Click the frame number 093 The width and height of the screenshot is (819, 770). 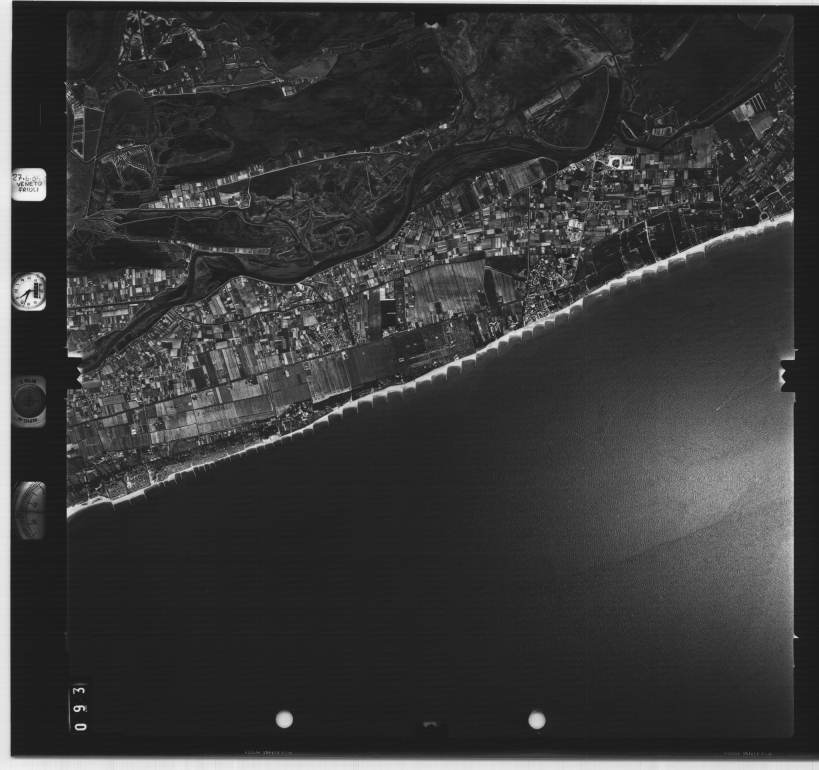(79, 707)
